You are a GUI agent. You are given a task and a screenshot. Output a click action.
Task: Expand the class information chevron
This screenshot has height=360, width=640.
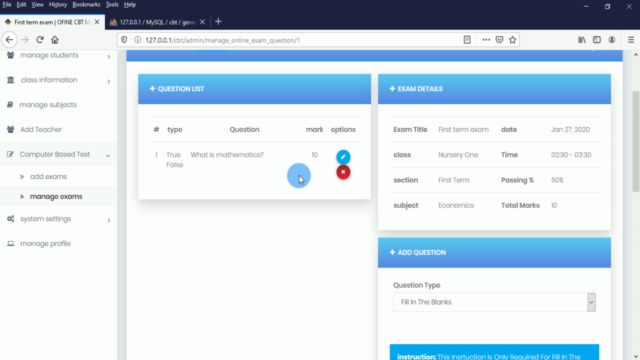pos(109,81)
